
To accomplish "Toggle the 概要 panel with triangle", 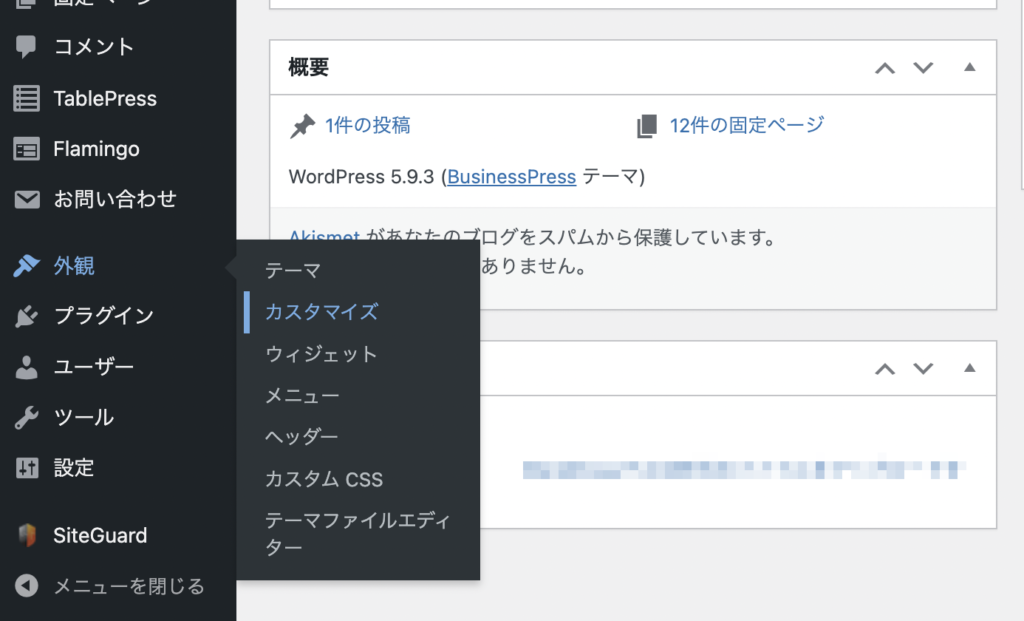I will click(968, 68).
